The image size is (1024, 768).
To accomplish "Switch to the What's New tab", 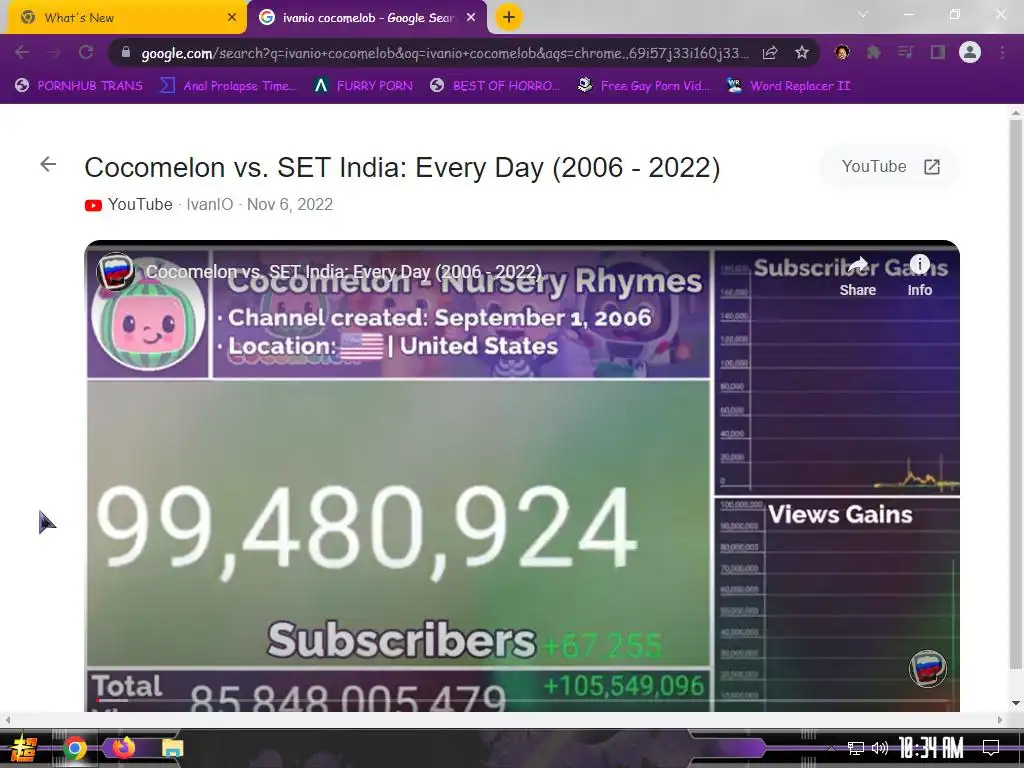I will coord(127,18).
